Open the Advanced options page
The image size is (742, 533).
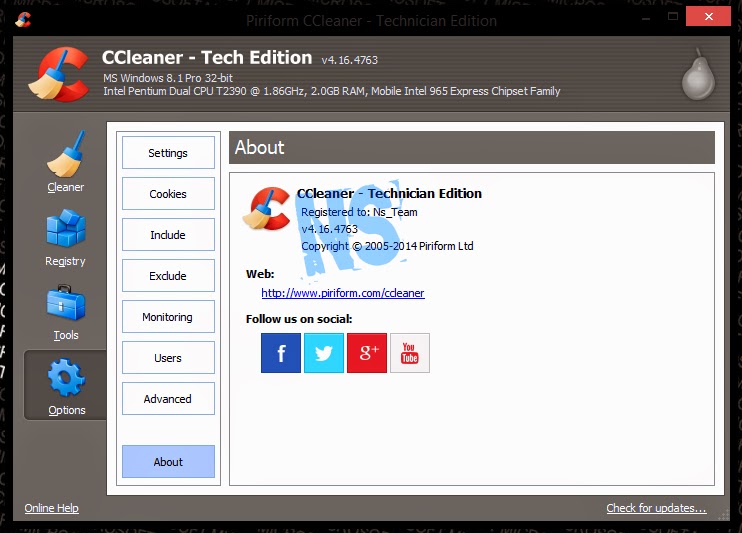point(168,399)
